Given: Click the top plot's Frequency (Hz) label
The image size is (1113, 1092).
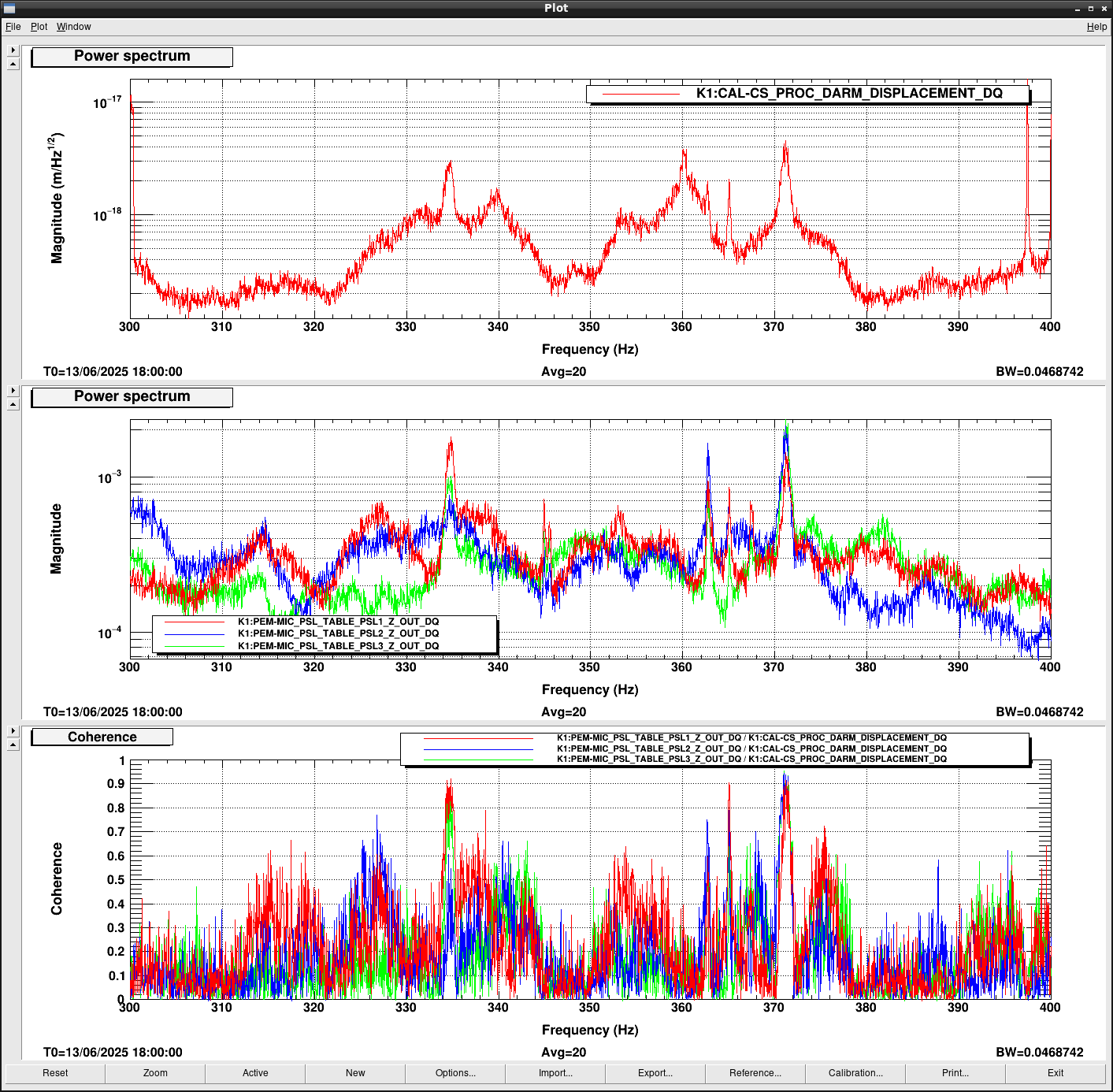Looking at the screenshot, I should point(590,350).
